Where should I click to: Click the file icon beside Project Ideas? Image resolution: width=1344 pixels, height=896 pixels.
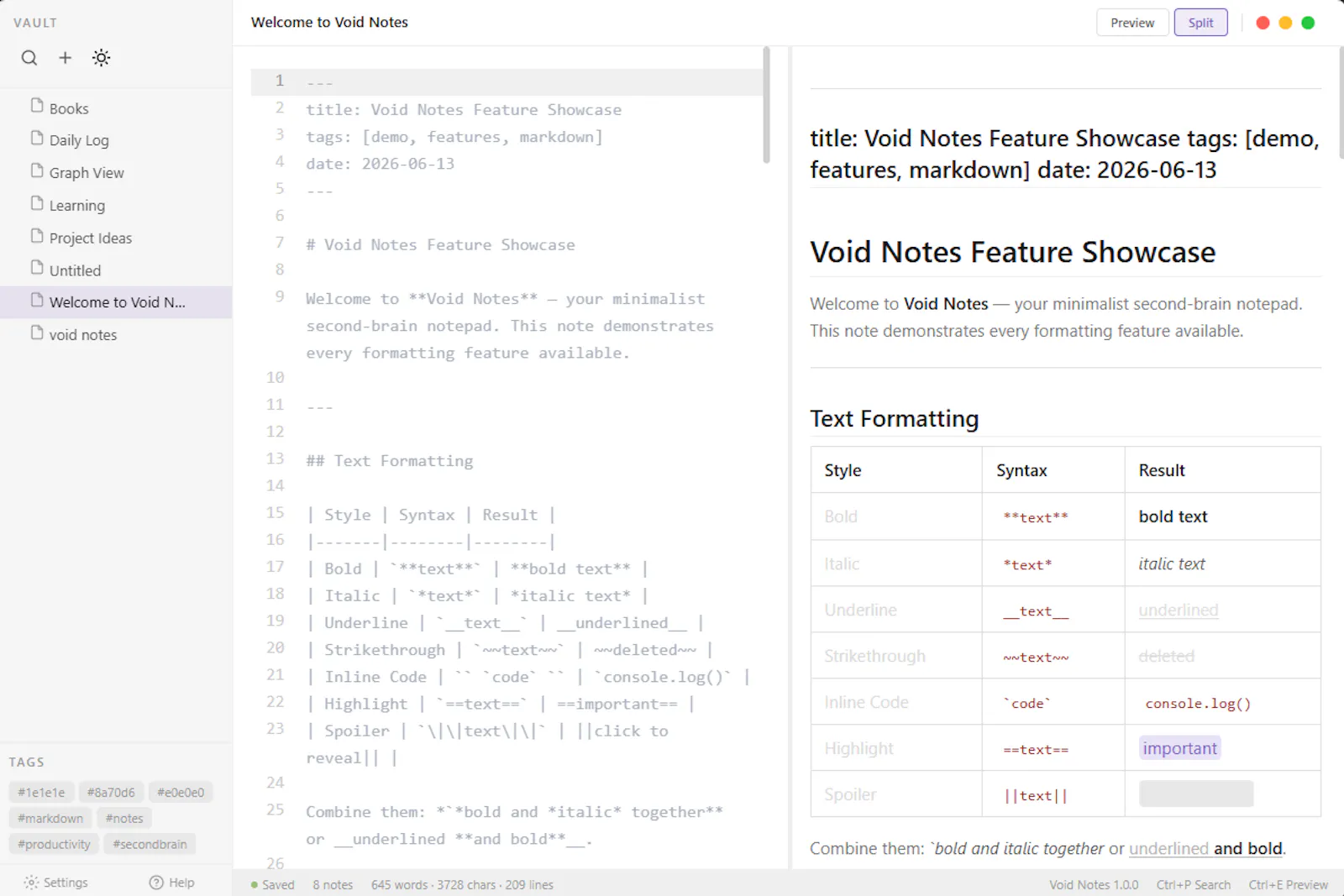37,236
